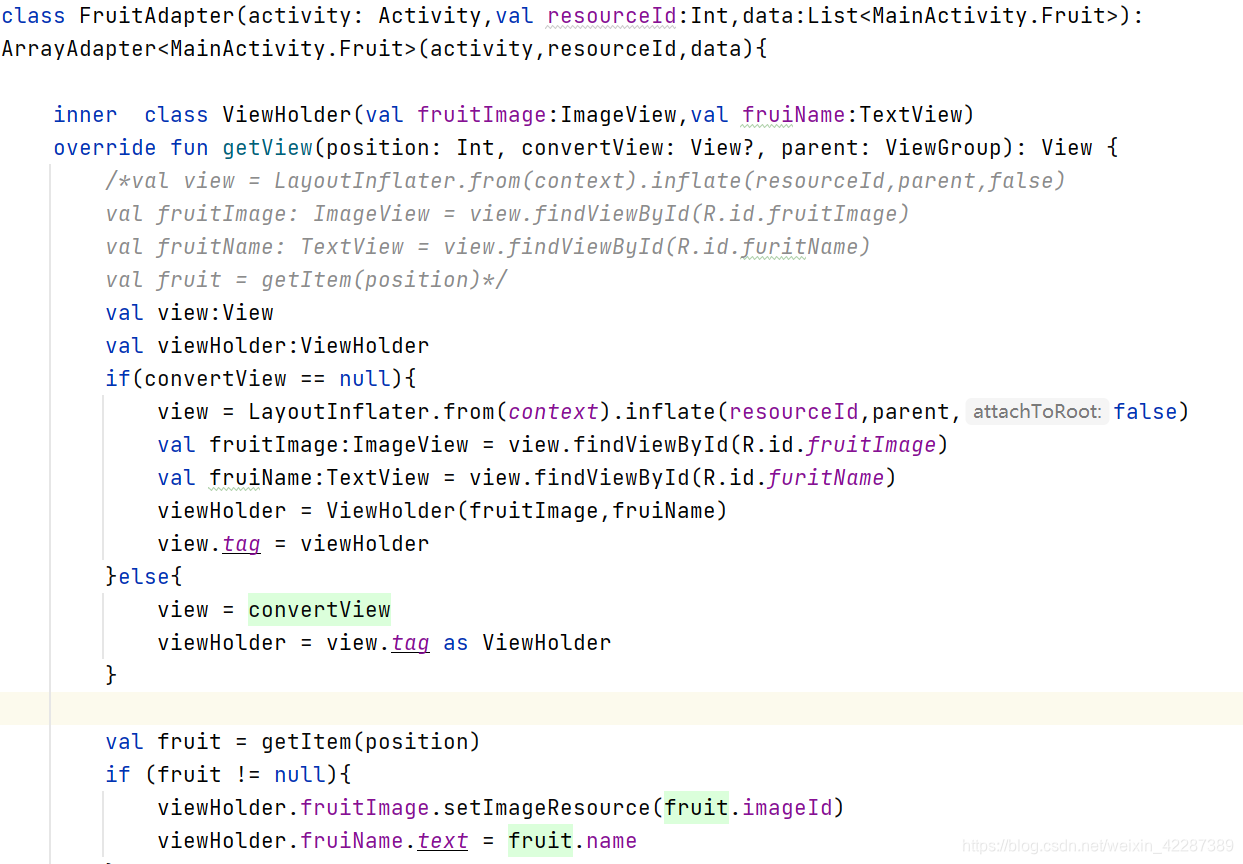Click the 'tag' in 'view.tag = viewHolder'

[x=241, y=544]
